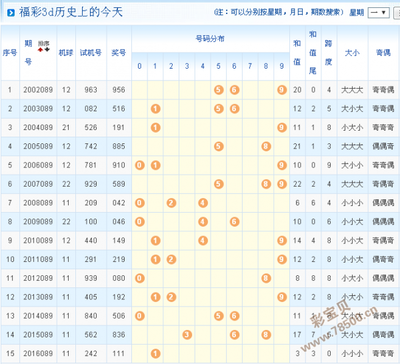The height and width of the screenshot is (364, 400).
Task: Click the 大小 column header
Action: pos(352,53)
